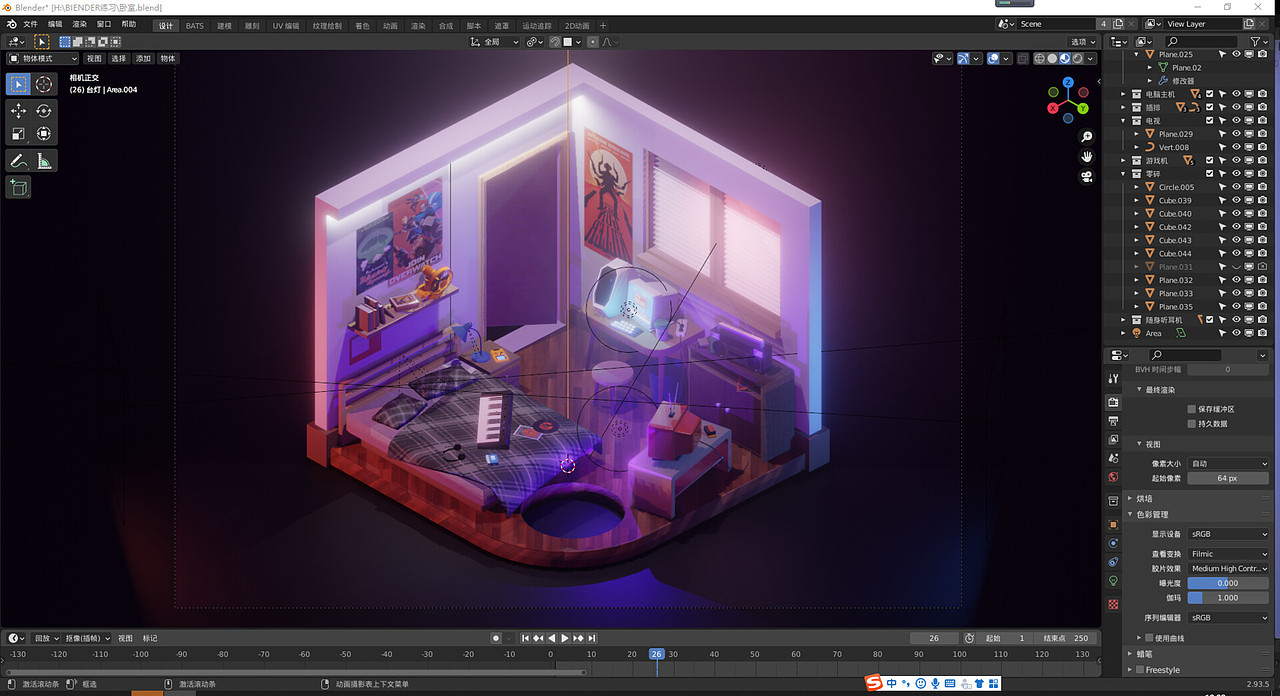Open the Render properties tab

1113,402
